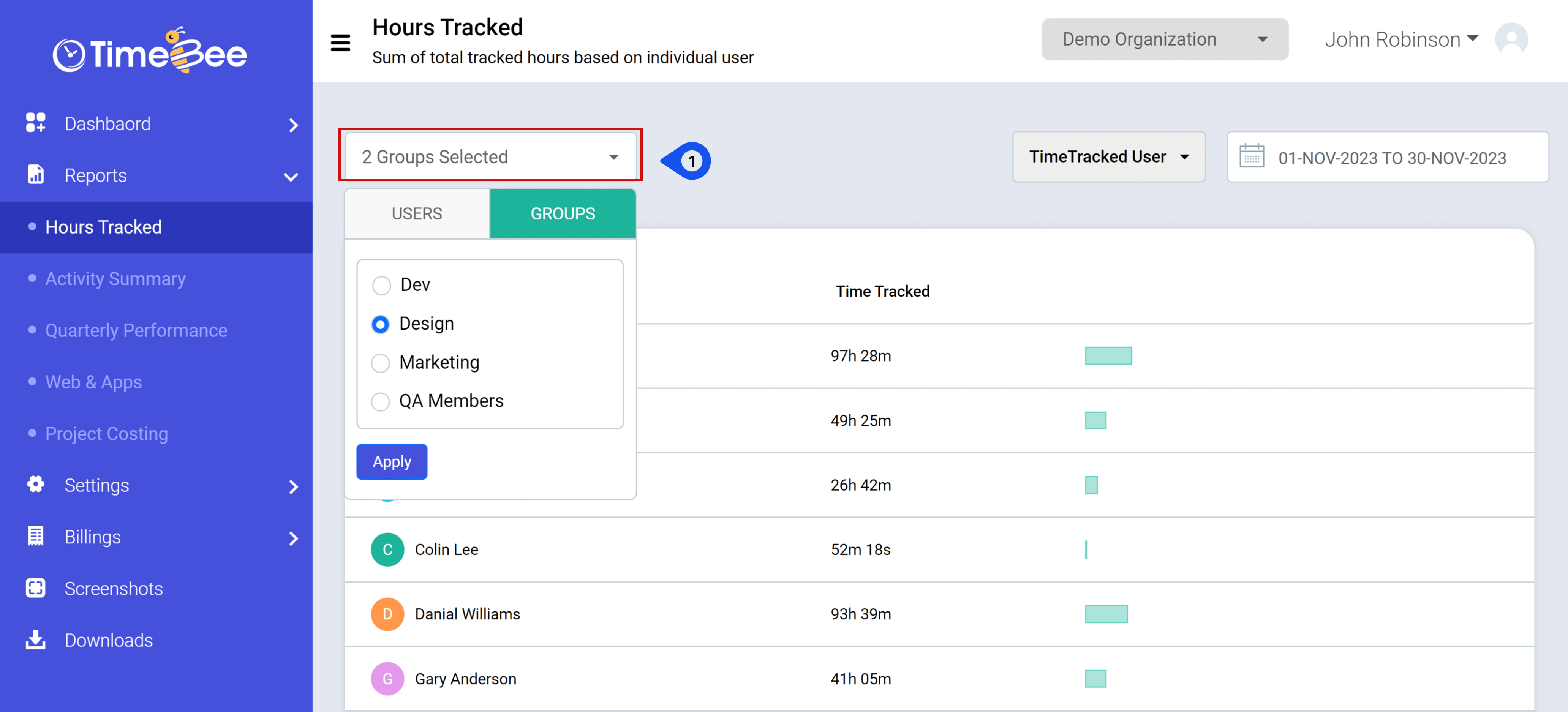Open the Demo Organization dropdown
1568x712 pixels.
click(1164, 39)
